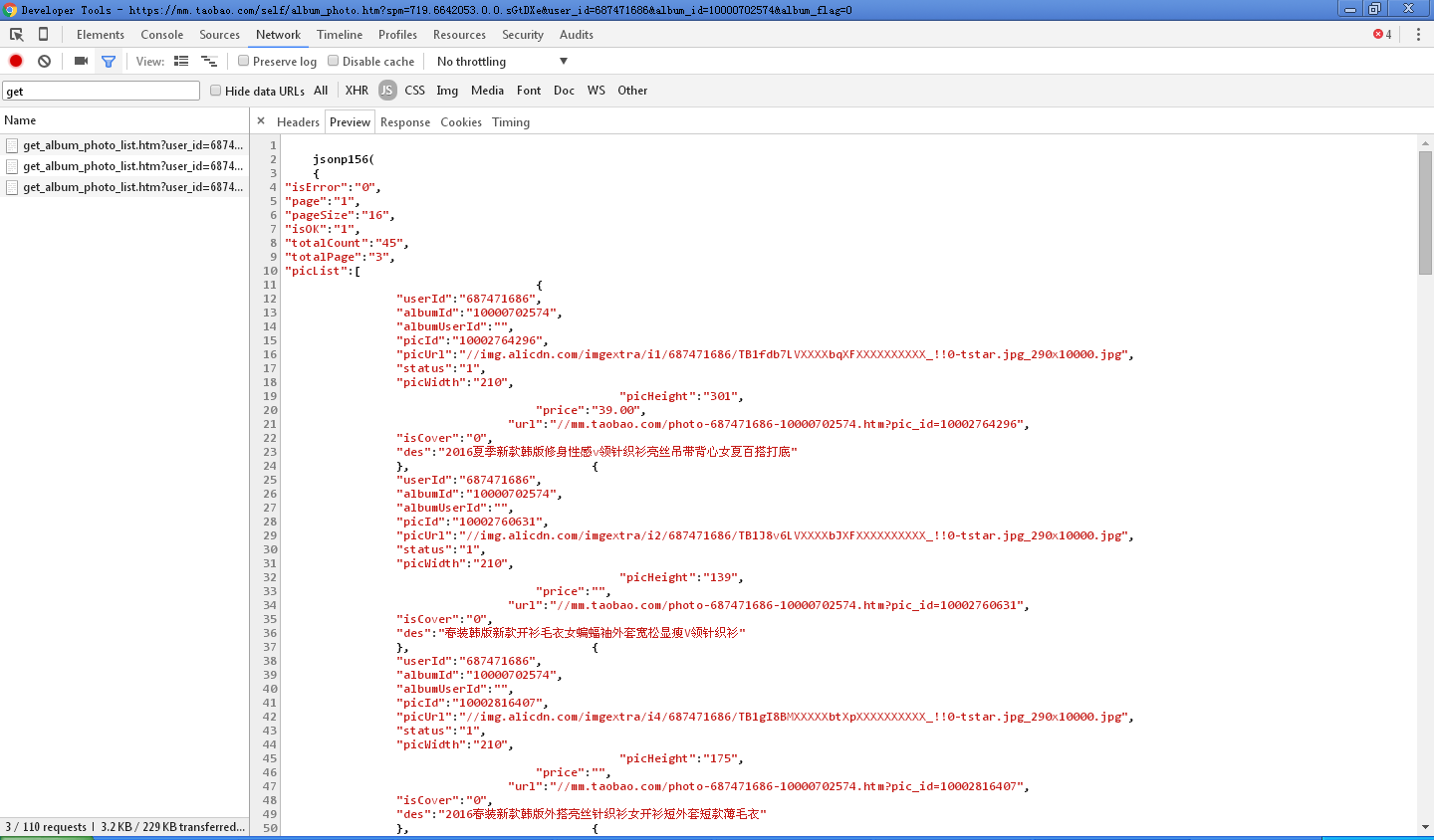Click the "picHeight":"301" line

tap(681, 396)
